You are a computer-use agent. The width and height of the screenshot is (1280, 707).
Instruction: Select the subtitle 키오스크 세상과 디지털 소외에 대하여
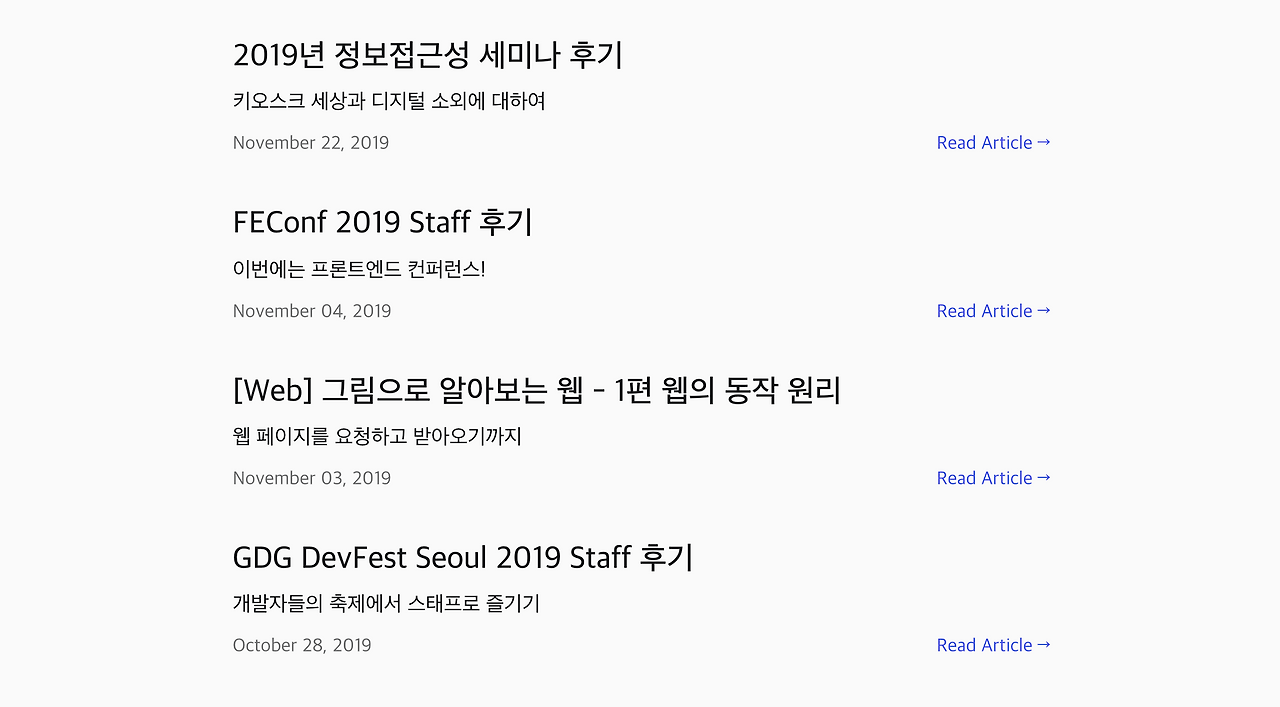point(389,101)
